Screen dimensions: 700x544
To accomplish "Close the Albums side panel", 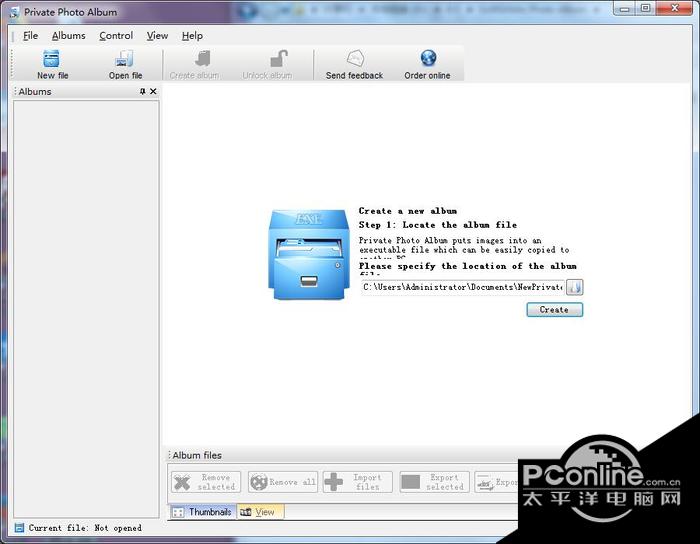I will point(153,91).
